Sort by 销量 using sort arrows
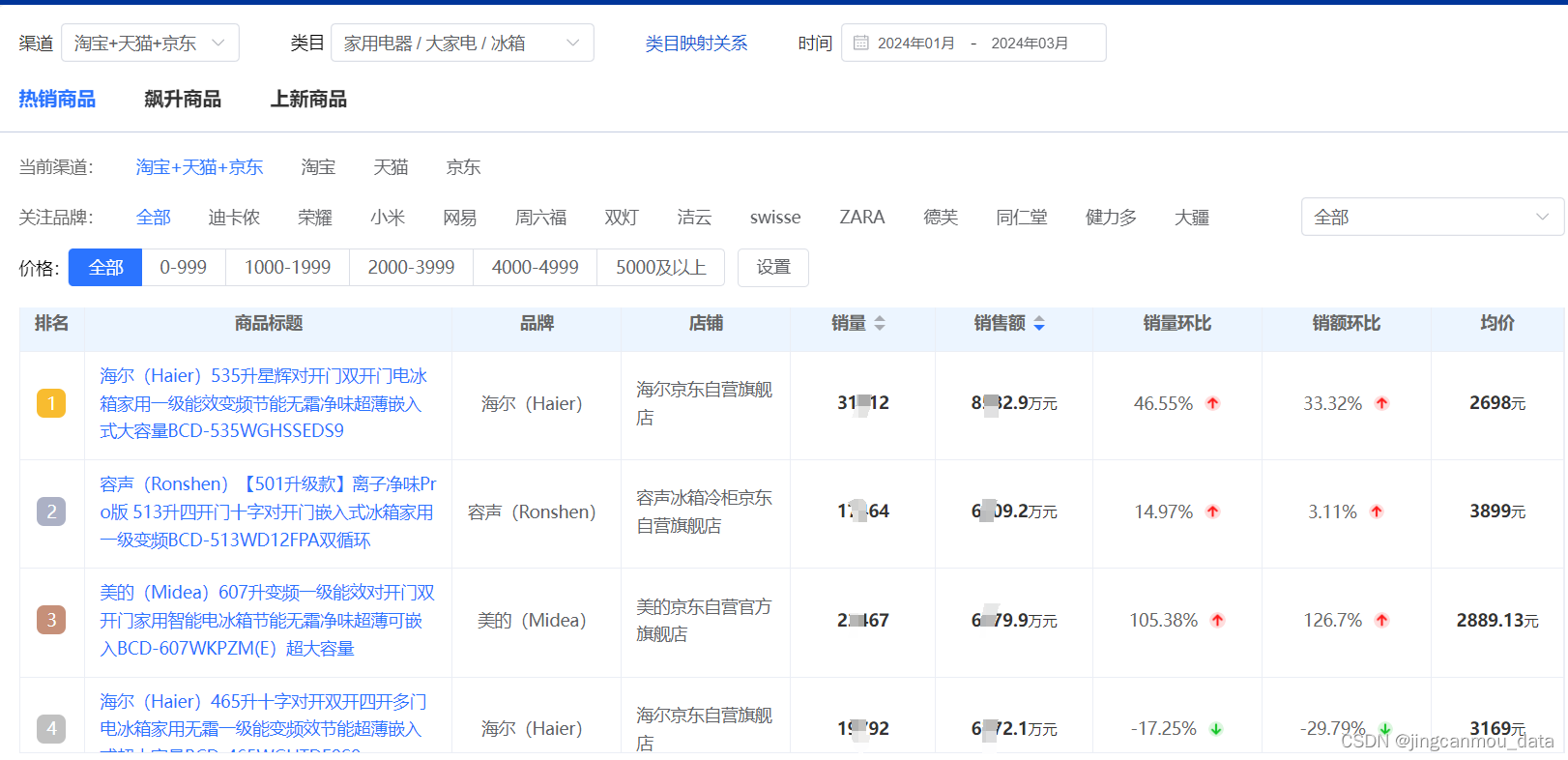The image size is (1568, 760). [880, 324]
